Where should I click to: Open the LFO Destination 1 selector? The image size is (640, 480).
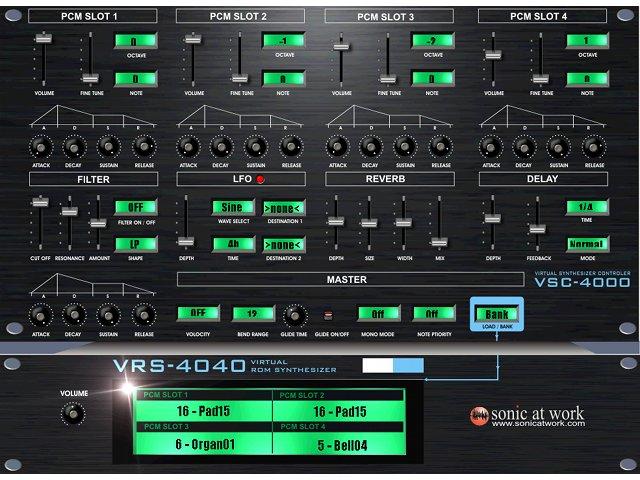284,208
